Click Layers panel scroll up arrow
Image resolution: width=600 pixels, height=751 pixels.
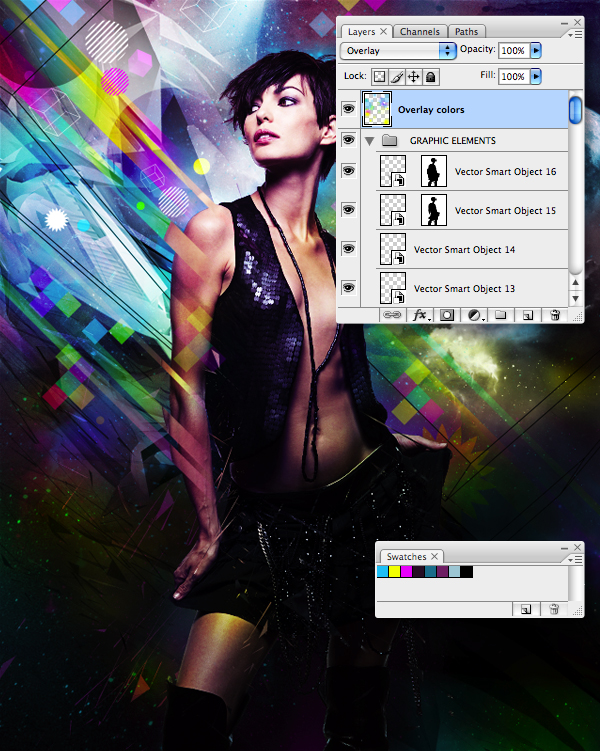(x=576, y=283)
